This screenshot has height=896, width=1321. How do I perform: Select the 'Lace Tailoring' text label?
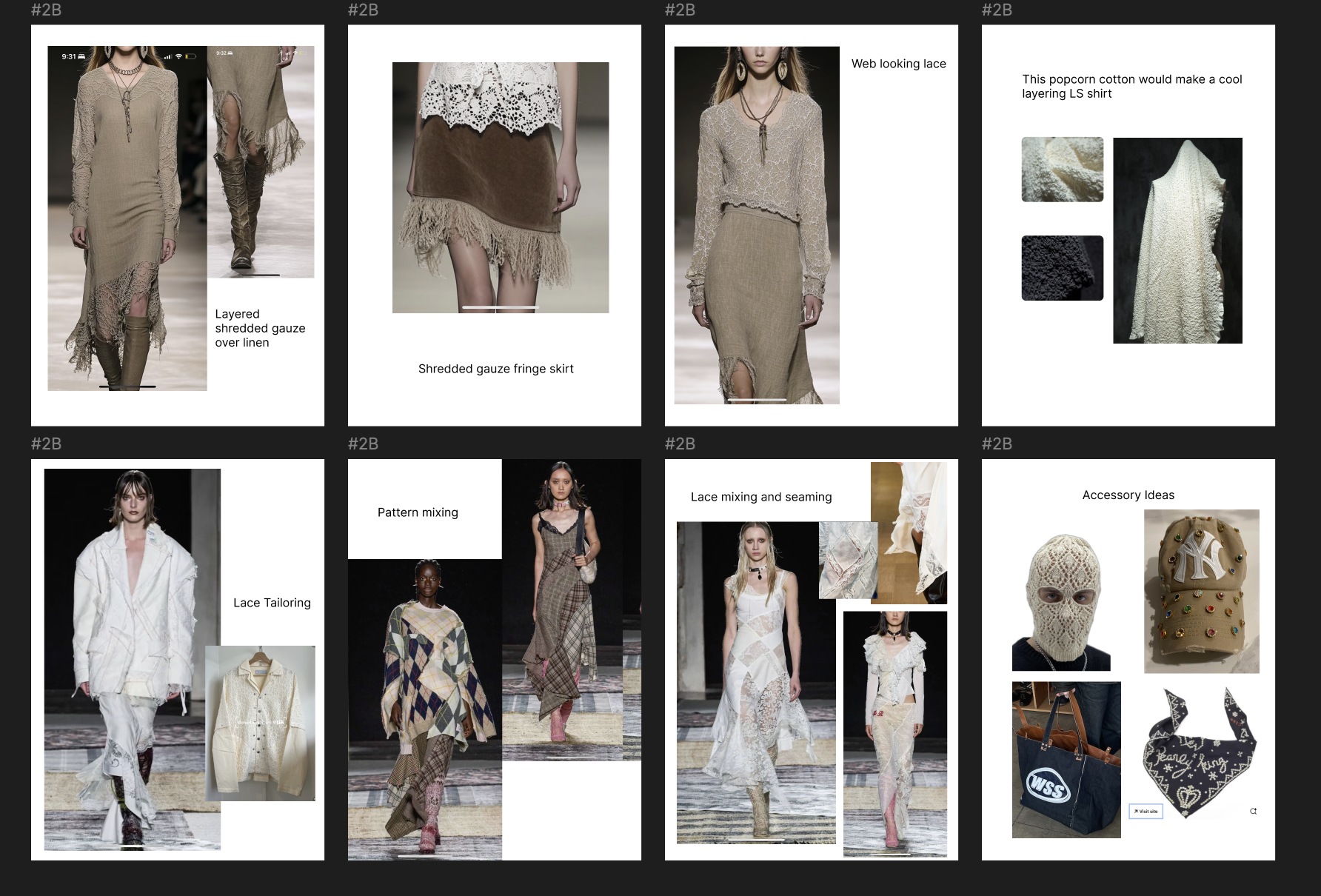272,603
